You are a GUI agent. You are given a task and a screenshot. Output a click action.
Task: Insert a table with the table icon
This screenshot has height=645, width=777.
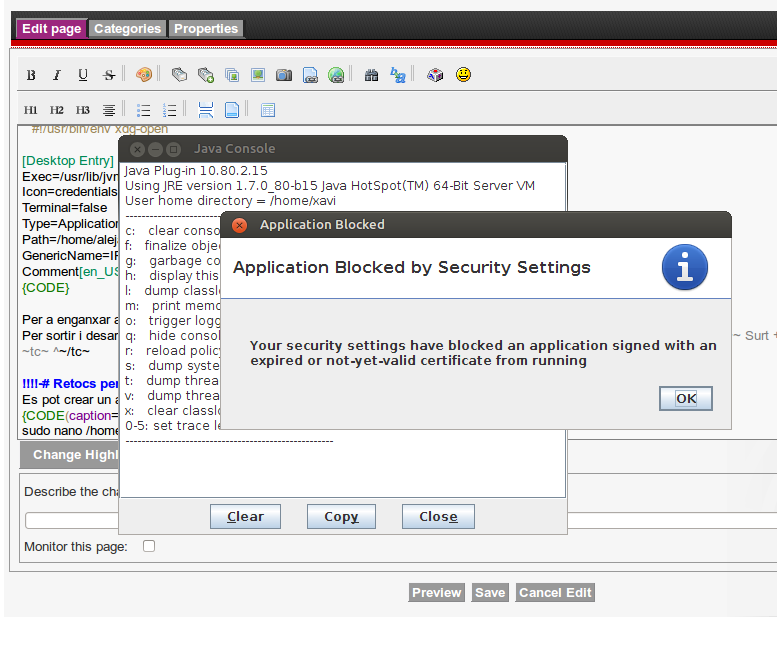point(268,110)
